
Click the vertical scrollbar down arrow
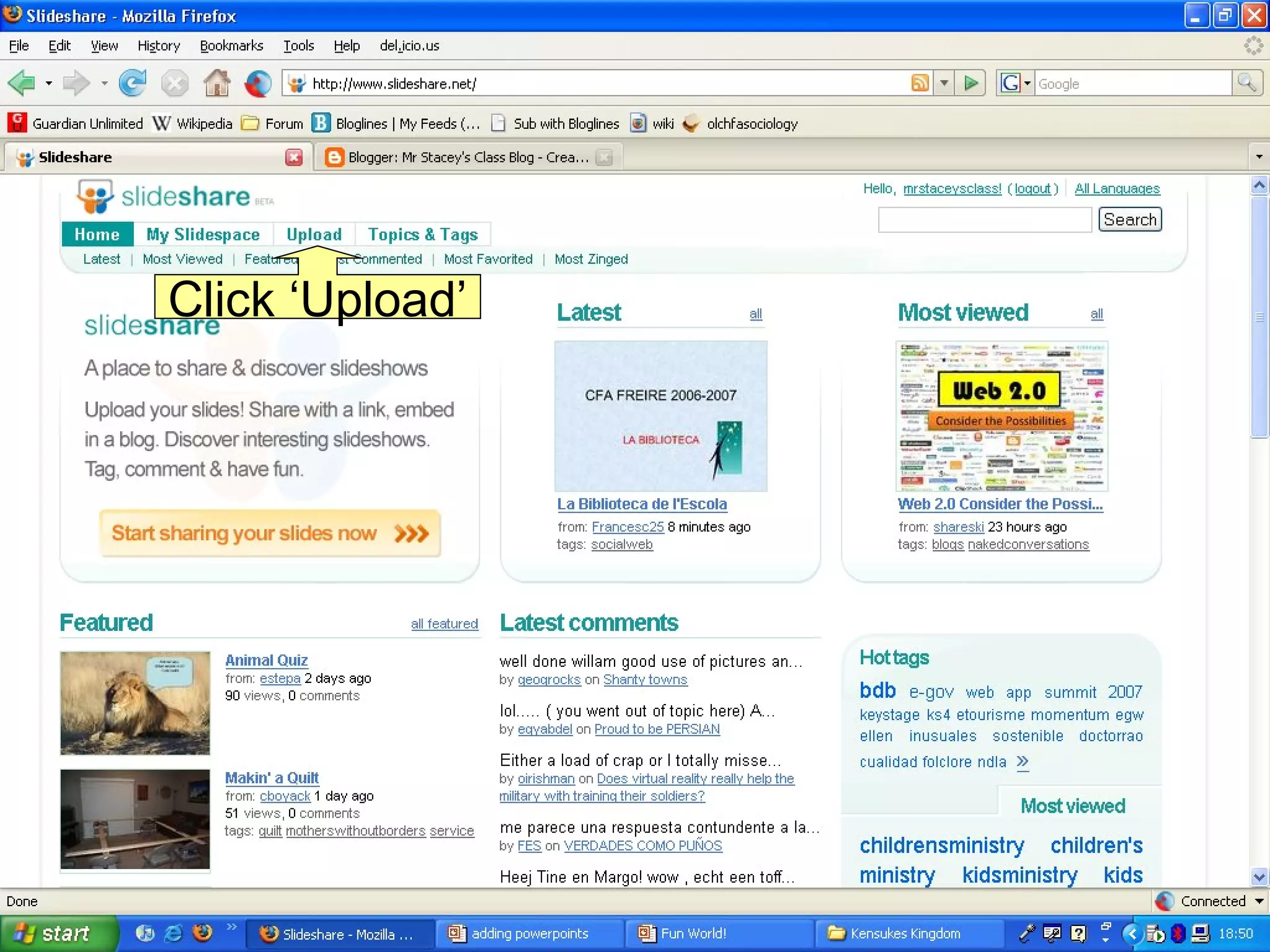pos(1259,876)
